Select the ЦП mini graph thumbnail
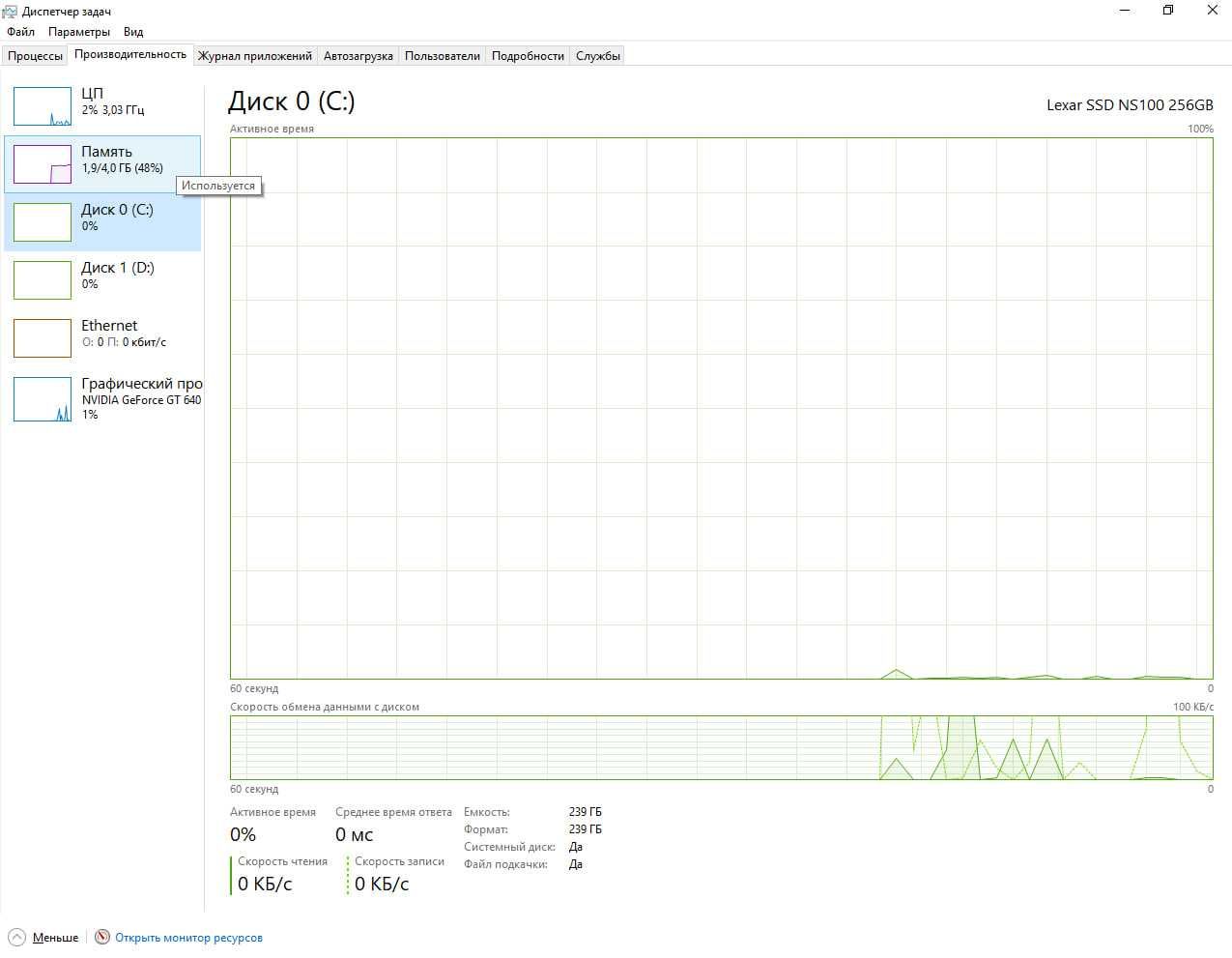1232x958 pixels. pos(43,106)
